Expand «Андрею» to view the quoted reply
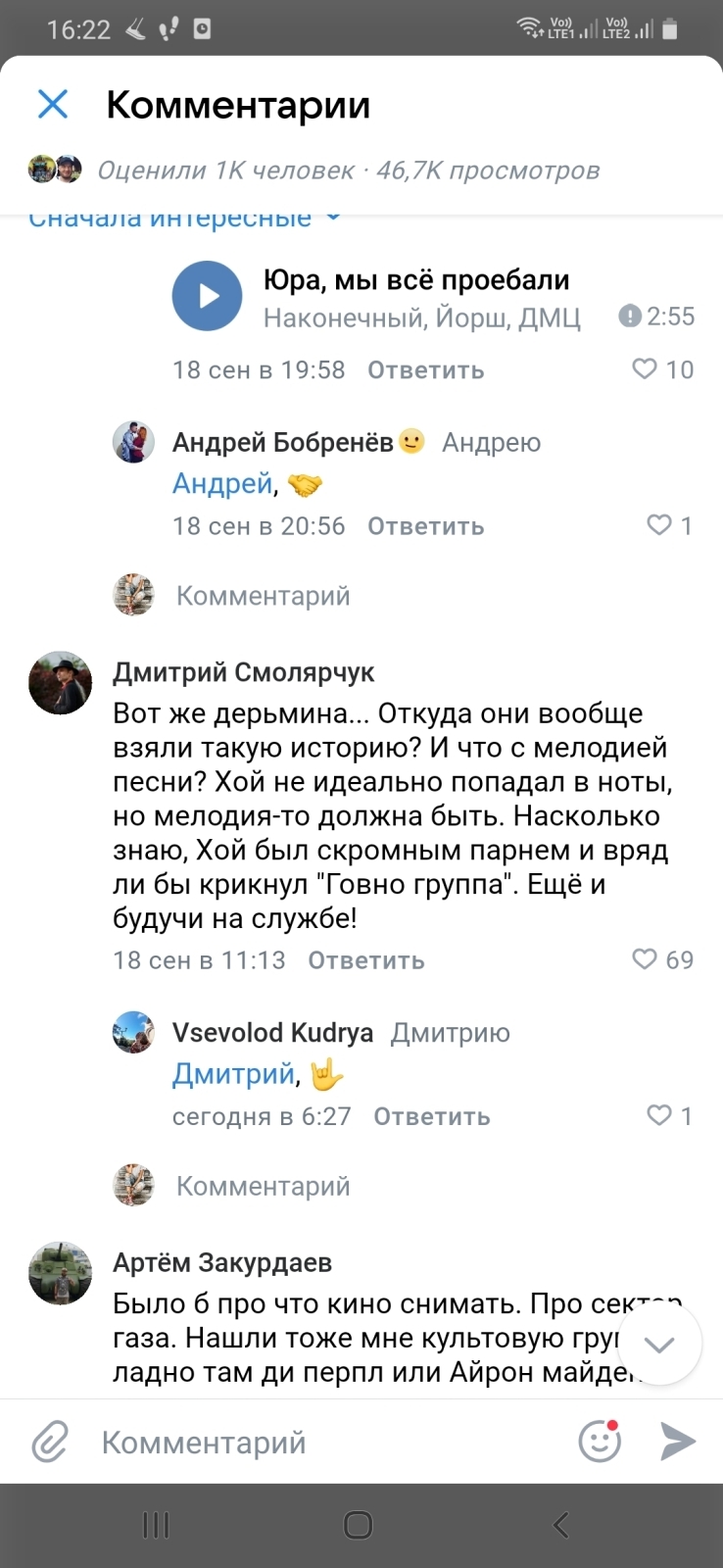 pos(492,442)
